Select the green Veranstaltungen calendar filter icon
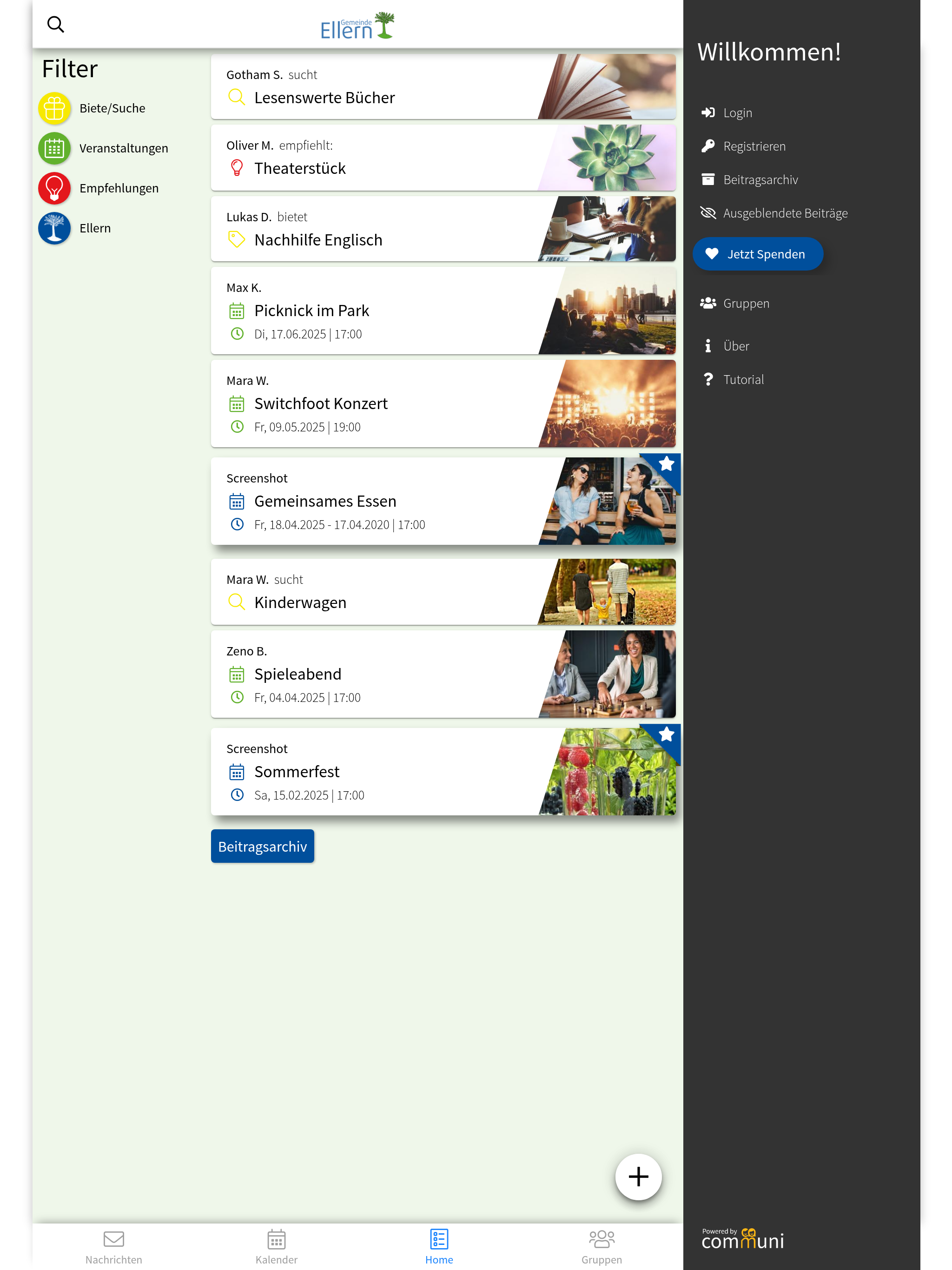 54,148
